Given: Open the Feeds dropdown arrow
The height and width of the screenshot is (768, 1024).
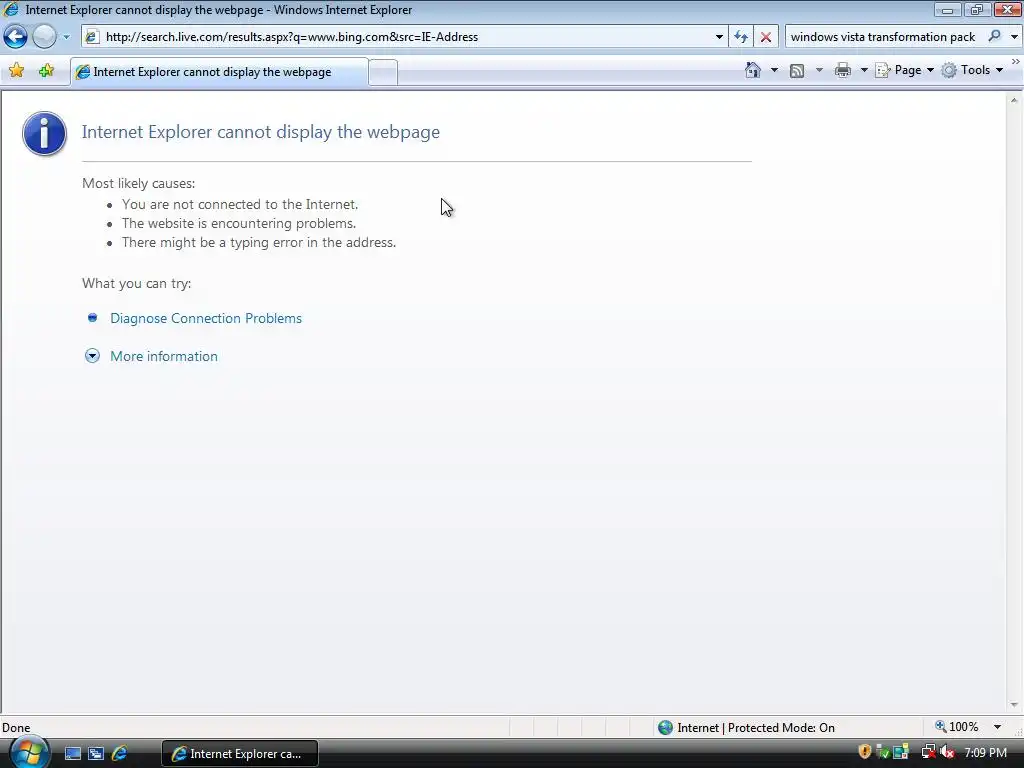Looking at the screenshot, I should [x=819, y=71].
